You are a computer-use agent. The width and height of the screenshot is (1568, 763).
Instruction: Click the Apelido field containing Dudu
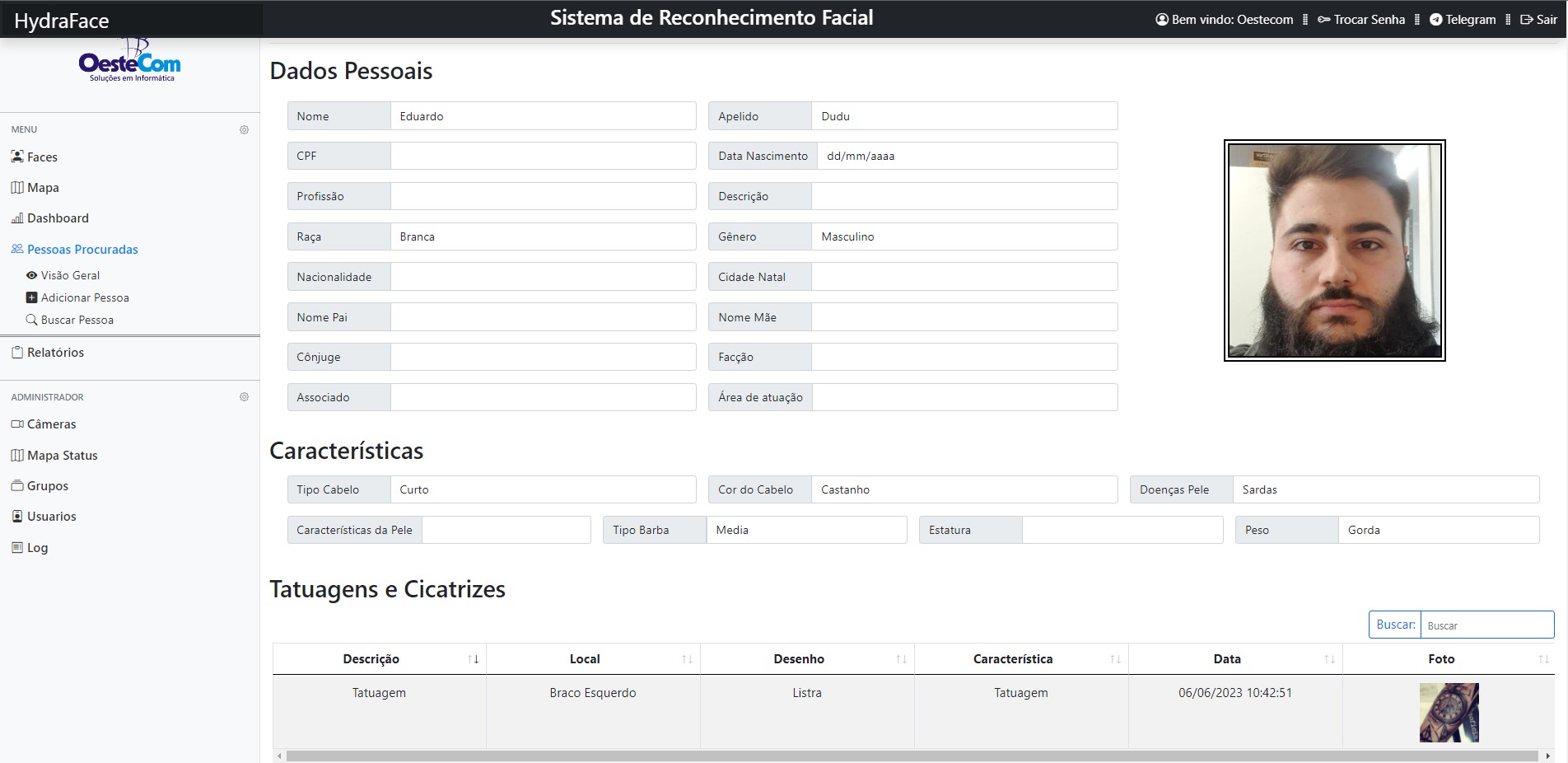point(964,116)
